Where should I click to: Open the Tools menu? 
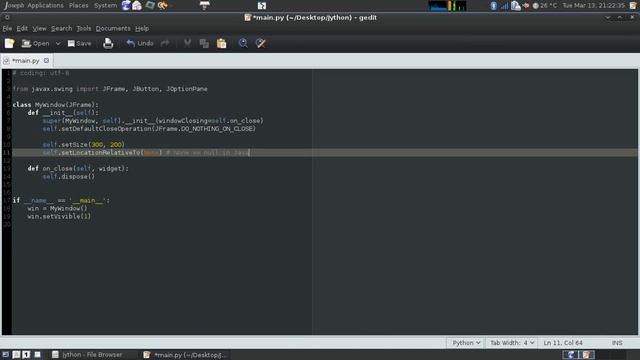[x=84, y=29]
